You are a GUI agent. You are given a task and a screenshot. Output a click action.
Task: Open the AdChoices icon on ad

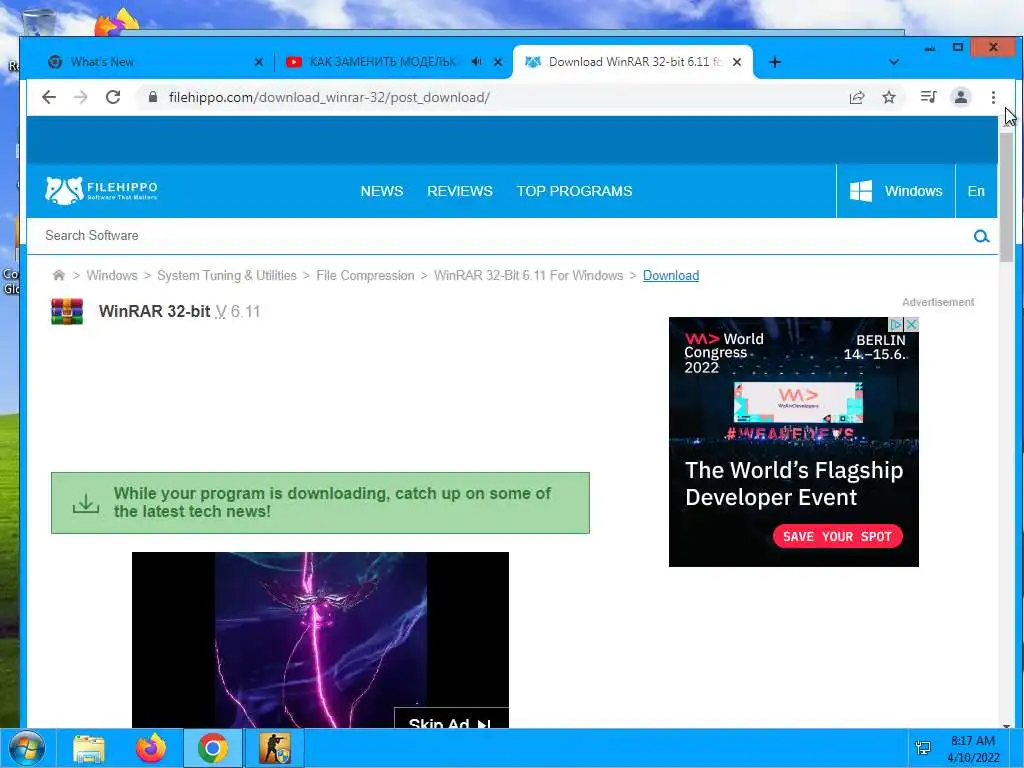click(897, 324)
